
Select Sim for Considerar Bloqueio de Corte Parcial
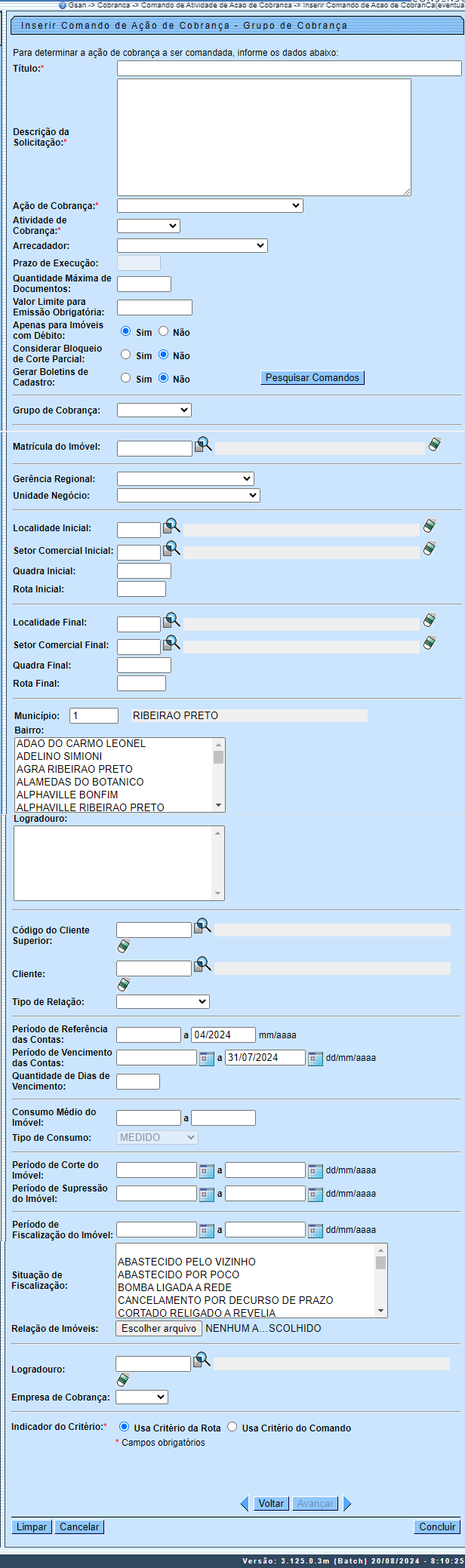pos(126,355)
